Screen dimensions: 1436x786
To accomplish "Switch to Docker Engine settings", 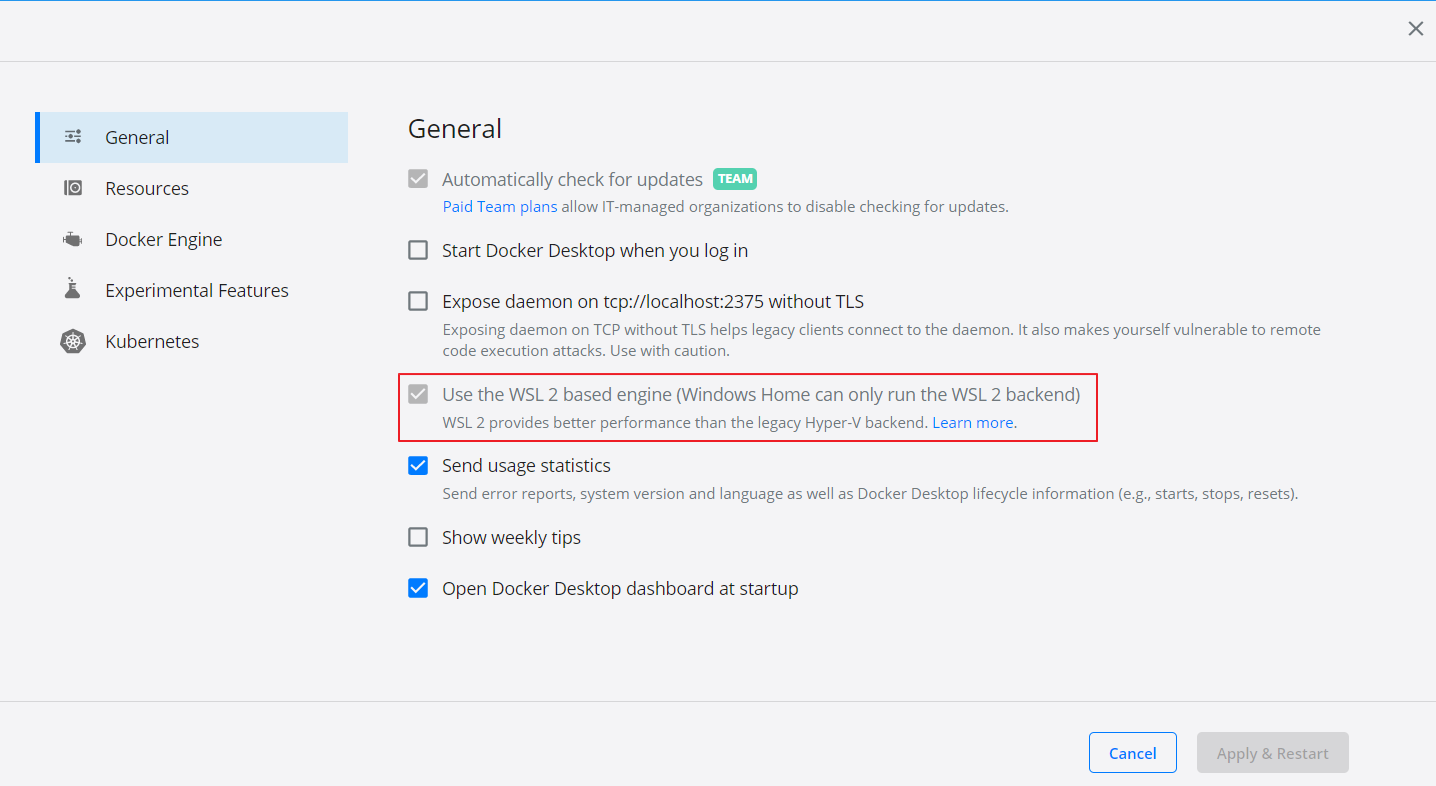I will coord(191,239).
